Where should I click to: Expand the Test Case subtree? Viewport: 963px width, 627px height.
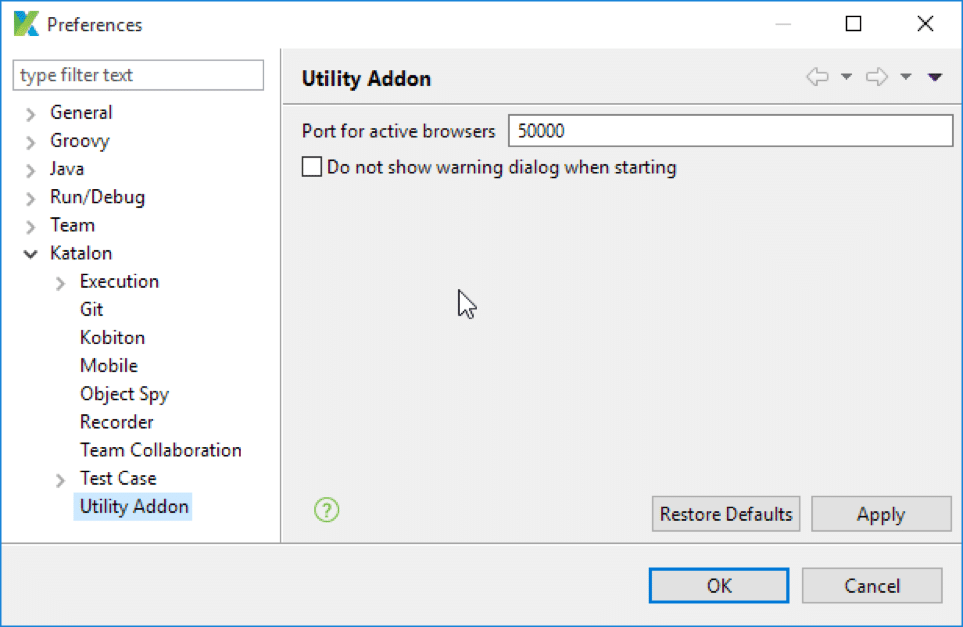(x=61, y=480)
